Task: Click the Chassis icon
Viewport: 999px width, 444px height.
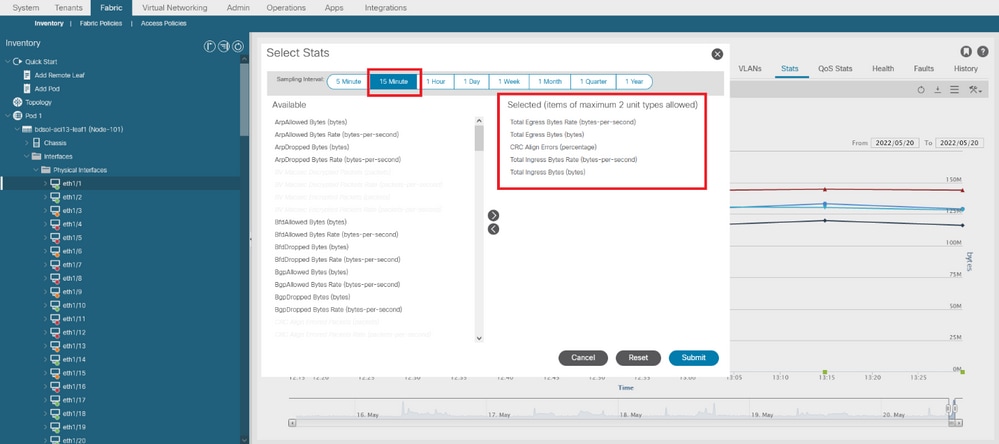Action: (36, 143)
